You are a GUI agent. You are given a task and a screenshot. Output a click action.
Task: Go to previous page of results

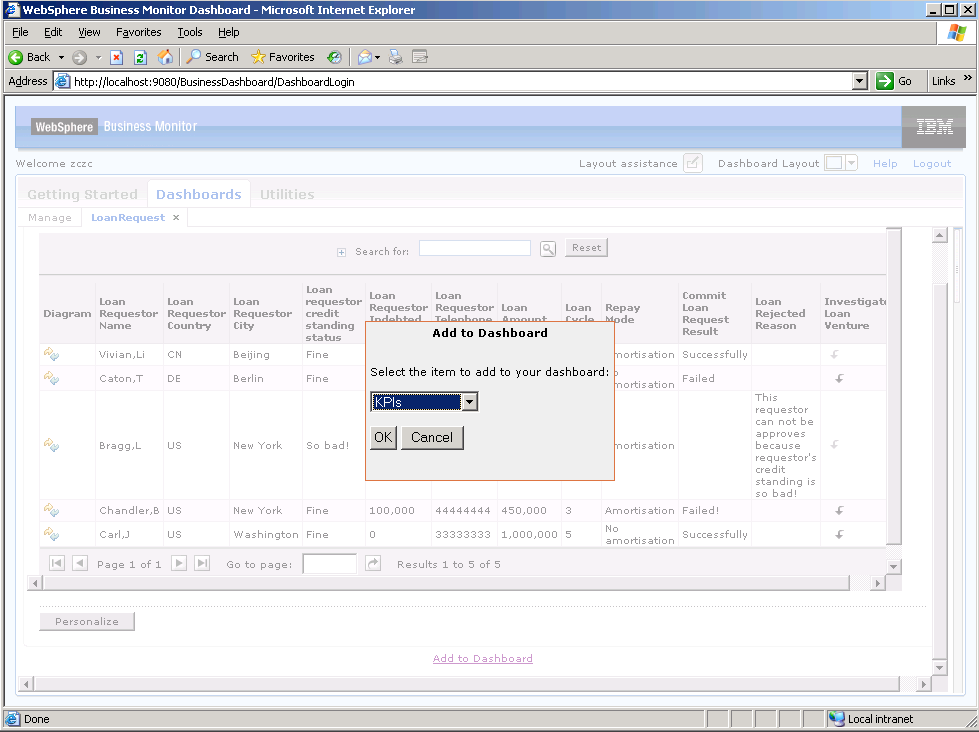click(x=80, y=563)
